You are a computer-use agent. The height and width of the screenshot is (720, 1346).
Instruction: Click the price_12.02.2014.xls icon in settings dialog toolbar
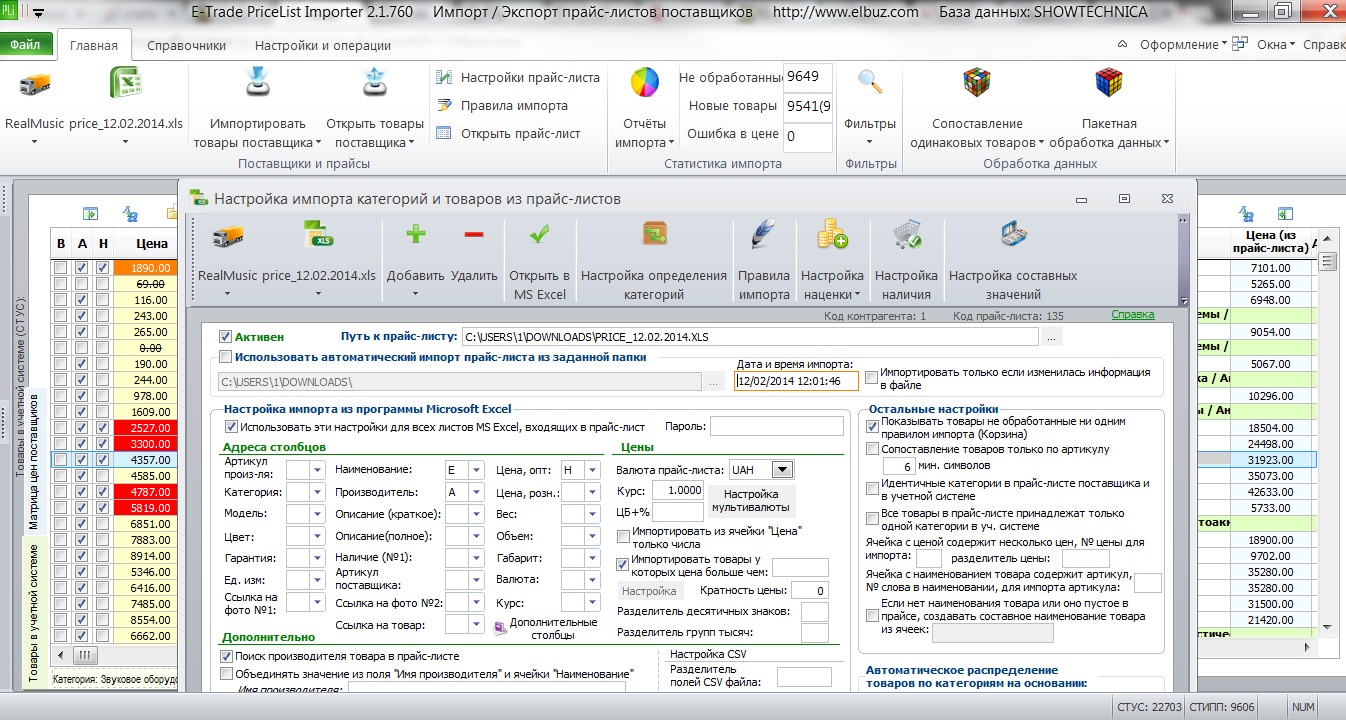click(319, 236)
